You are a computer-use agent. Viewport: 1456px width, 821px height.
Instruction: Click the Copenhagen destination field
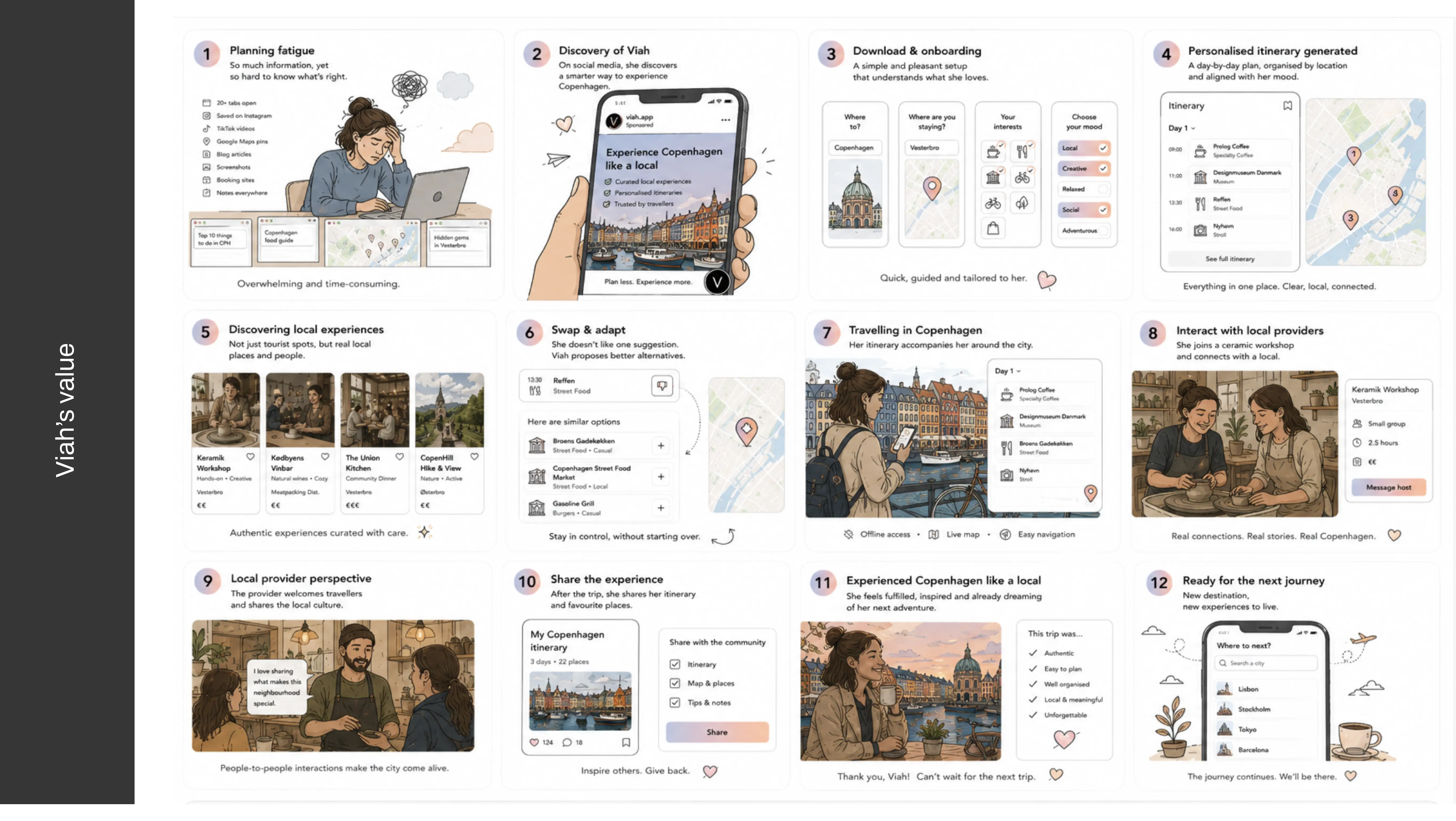855,147
